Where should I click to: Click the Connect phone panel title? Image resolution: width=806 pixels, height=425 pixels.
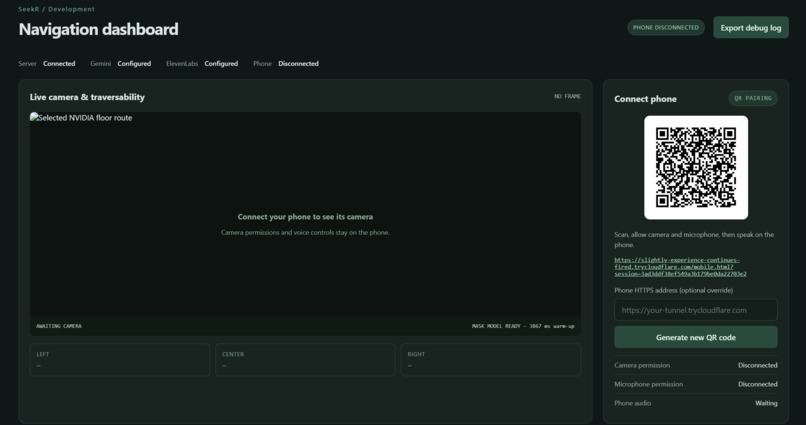[x=645, y=99]
